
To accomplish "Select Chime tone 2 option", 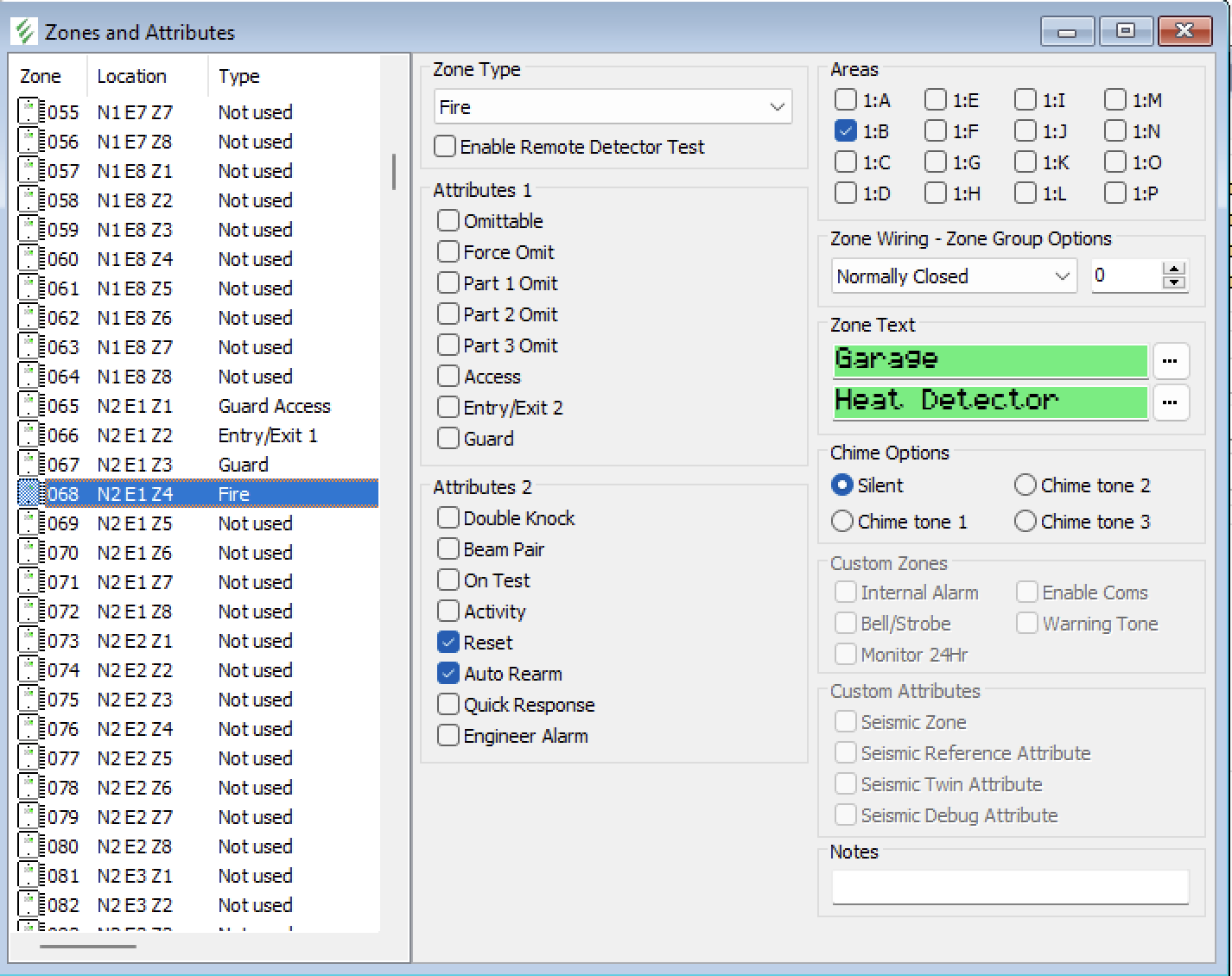I will 1025,485.
